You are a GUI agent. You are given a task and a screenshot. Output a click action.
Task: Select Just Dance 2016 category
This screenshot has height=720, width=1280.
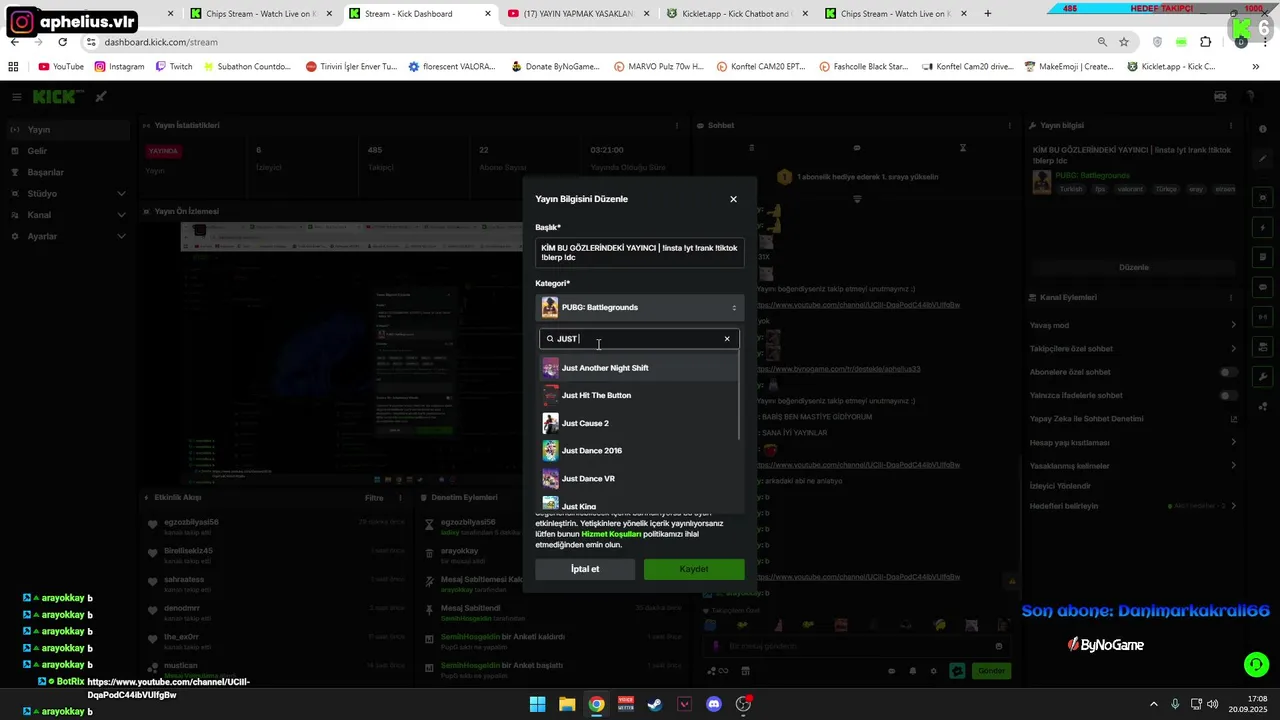(639, 451)
